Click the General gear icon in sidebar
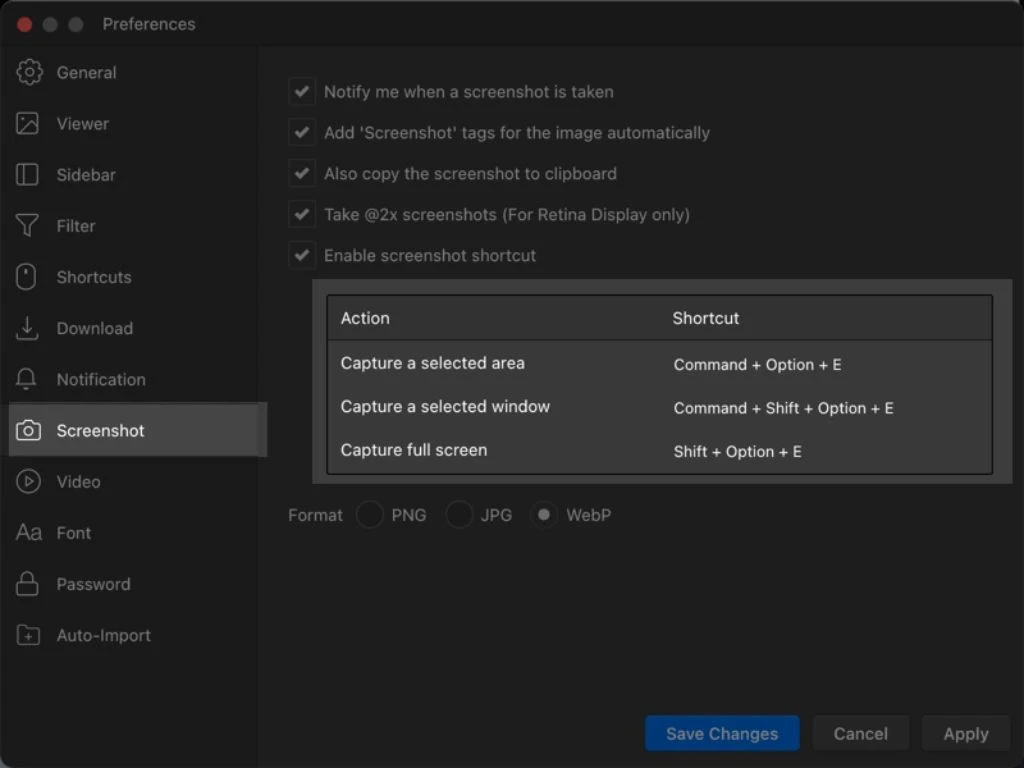The height and width of the screenshot is (768, 1024). (29, 73)
